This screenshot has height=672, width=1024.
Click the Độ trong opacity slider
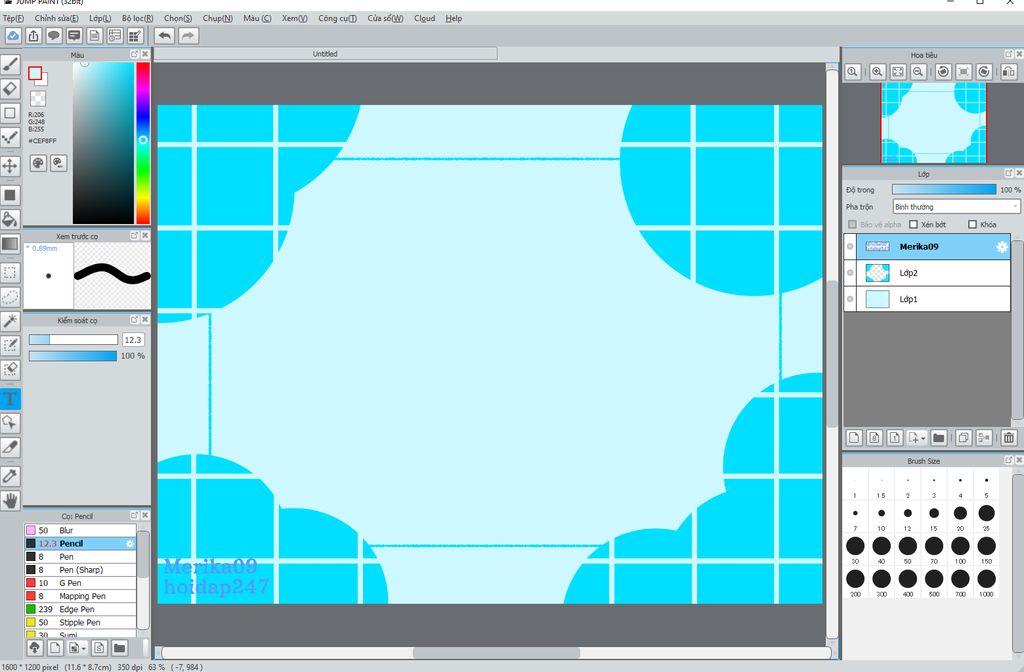[x=944, y=189]
